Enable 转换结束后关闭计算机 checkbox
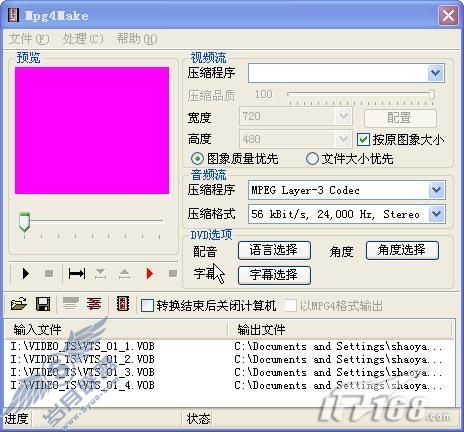 147,305
